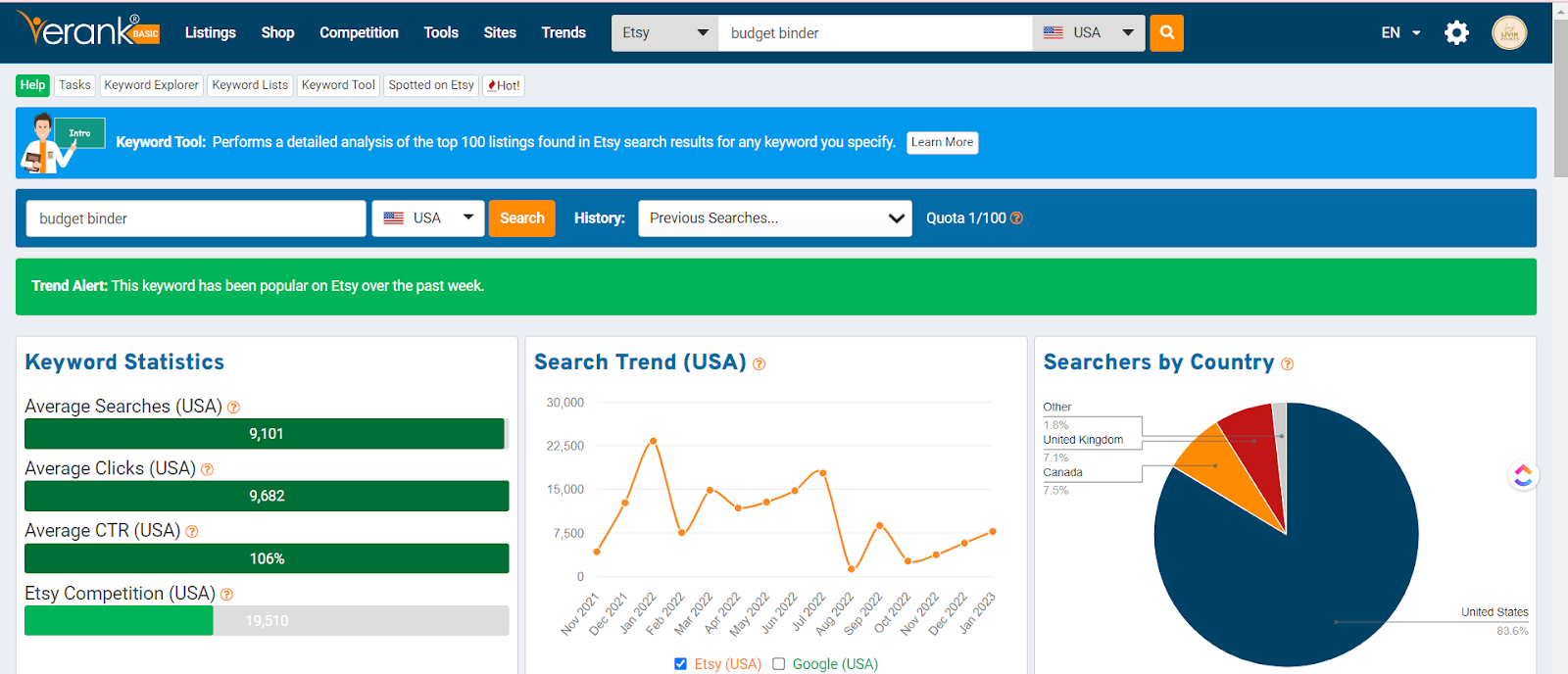1568x674 pixels.
Task: Click the Jan 2023 data point
Action: [x=993, y=531]
